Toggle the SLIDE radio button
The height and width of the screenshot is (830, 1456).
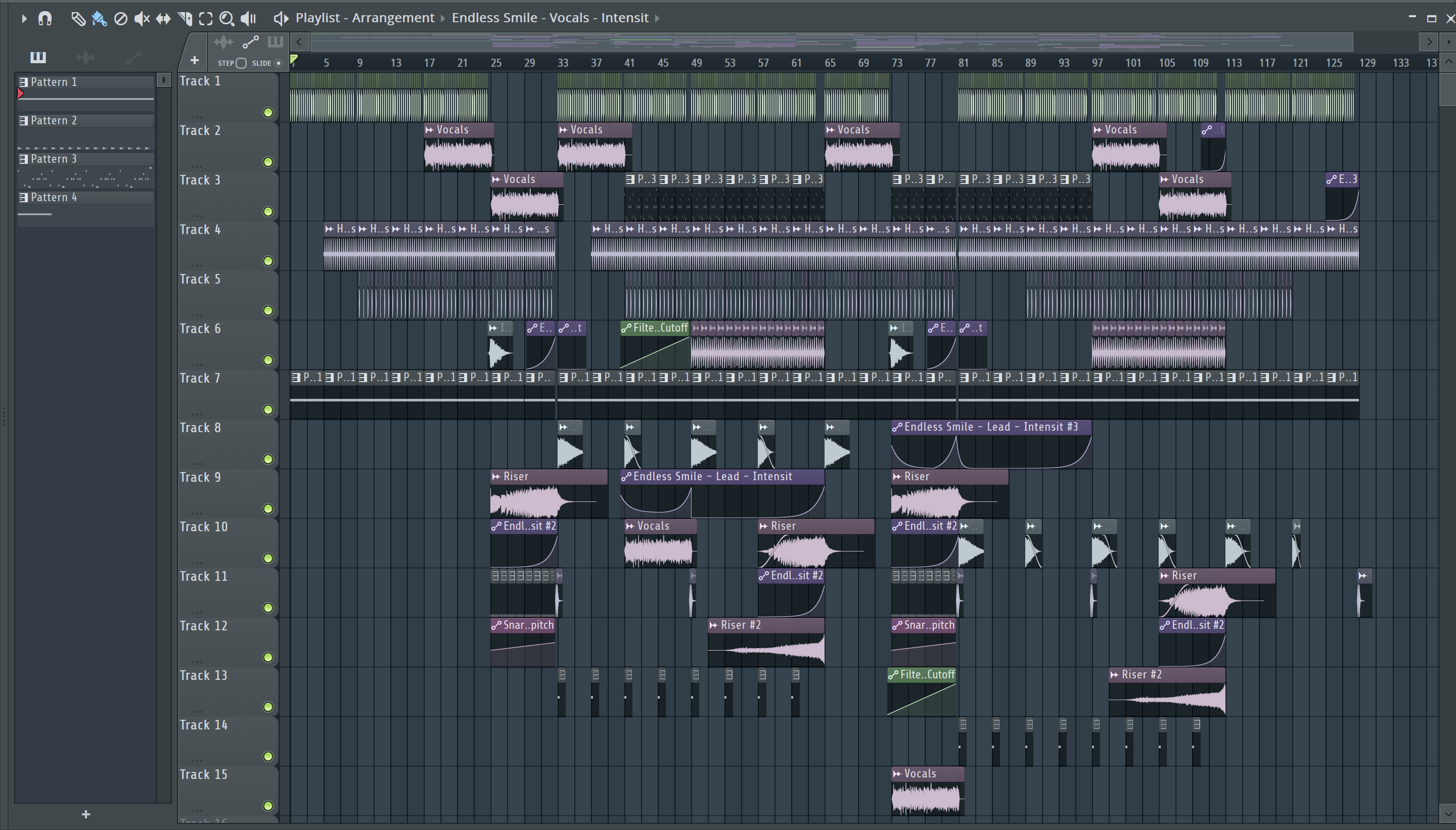[279, 63]
